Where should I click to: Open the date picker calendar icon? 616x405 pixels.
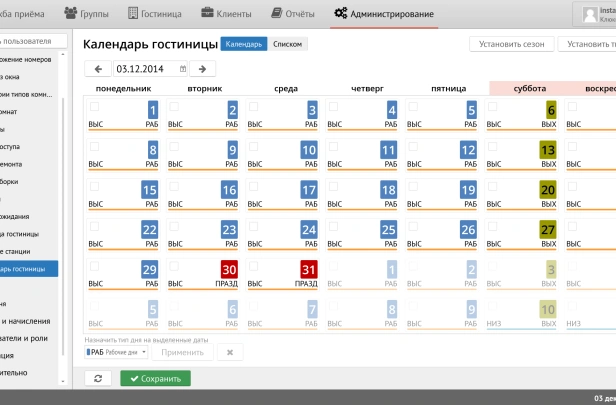pos(182,69)
